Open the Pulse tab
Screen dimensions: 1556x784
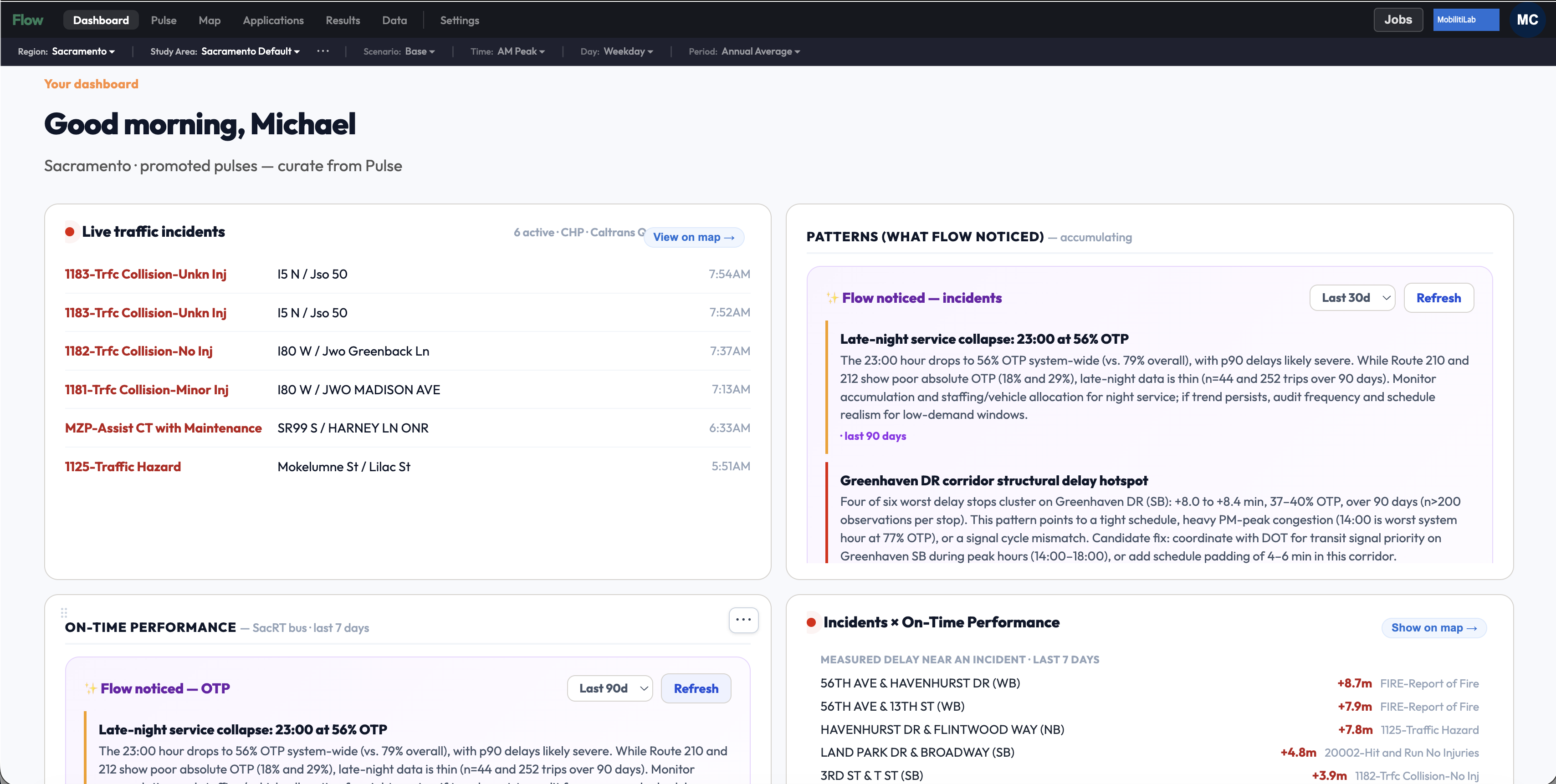[x=164, y=20]
